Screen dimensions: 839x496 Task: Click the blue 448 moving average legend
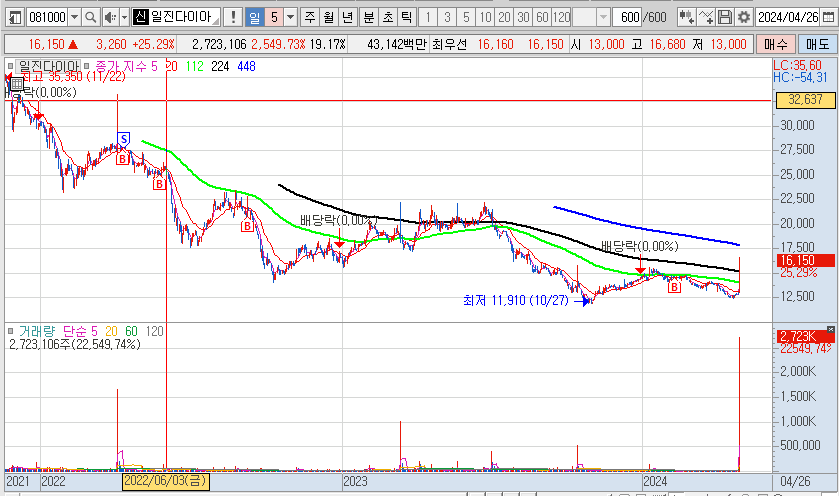tap(246, 66)
